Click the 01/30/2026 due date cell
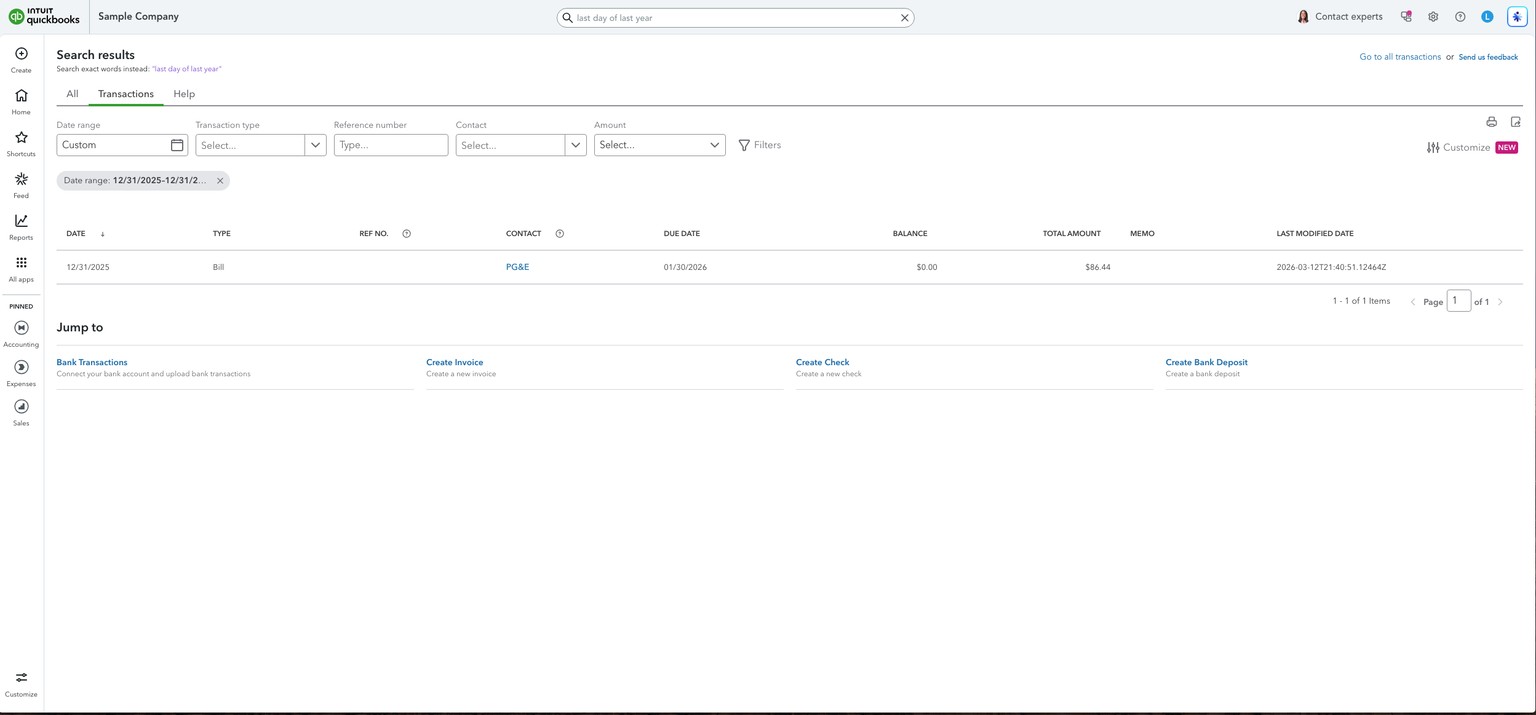1536x715 pixels. coord(685,267)
